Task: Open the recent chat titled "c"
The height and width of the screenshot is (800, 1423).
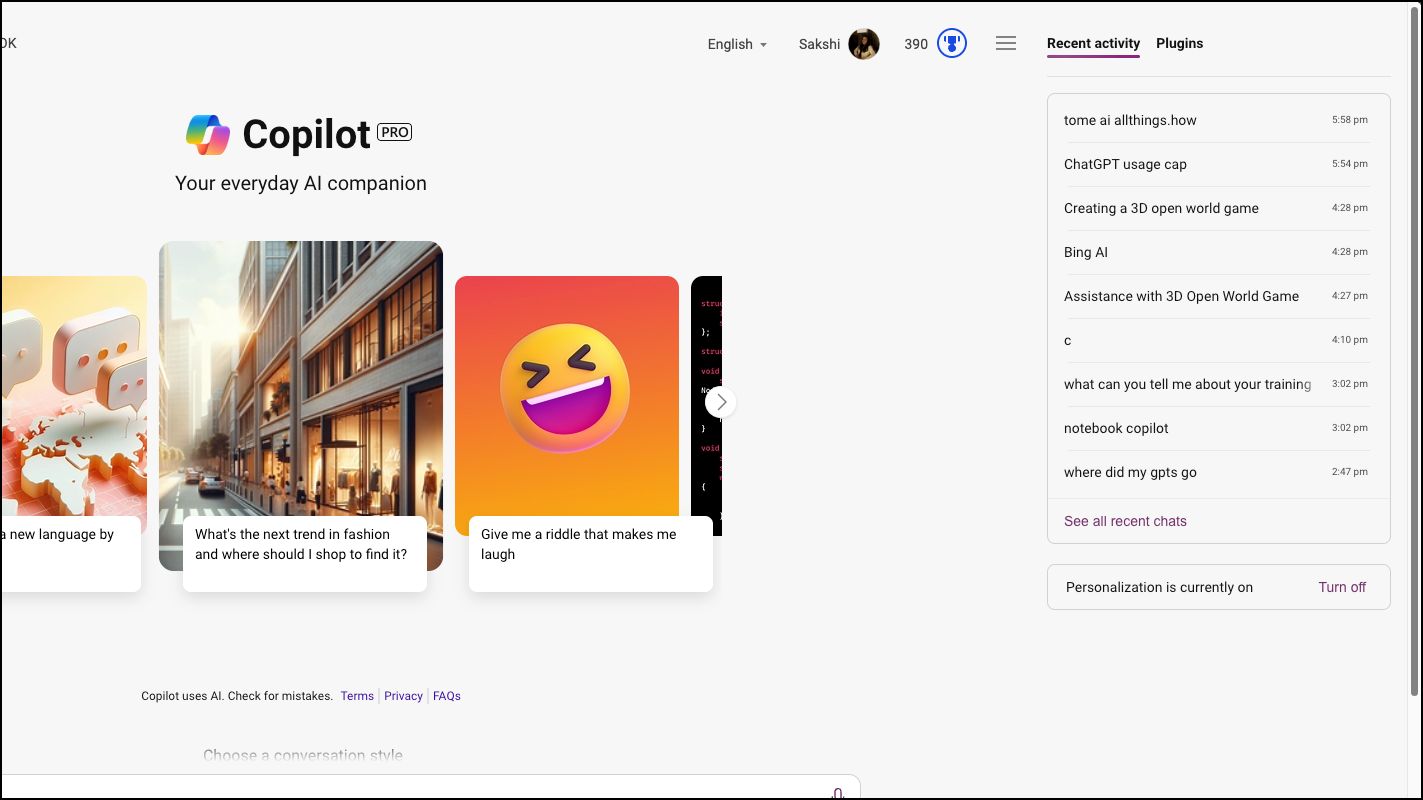Action: pyautogui.click(x=1216, y=340)
